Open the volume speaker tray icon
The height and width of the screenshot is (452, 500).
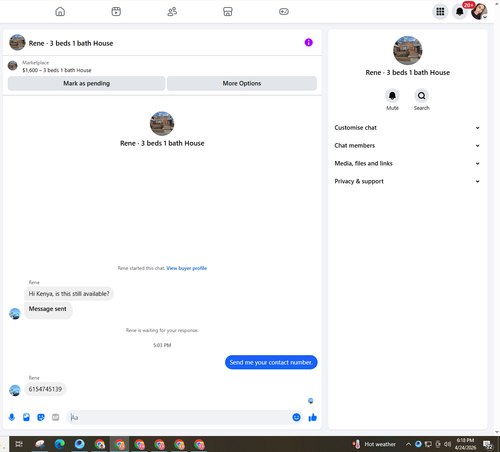(x=448, y=444)
